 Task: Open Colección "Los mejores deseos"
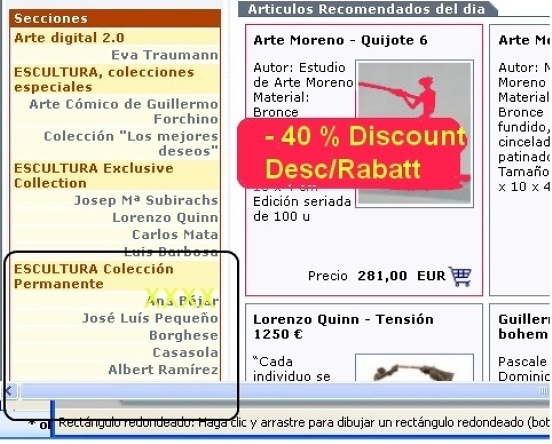(x=131, y=143)
